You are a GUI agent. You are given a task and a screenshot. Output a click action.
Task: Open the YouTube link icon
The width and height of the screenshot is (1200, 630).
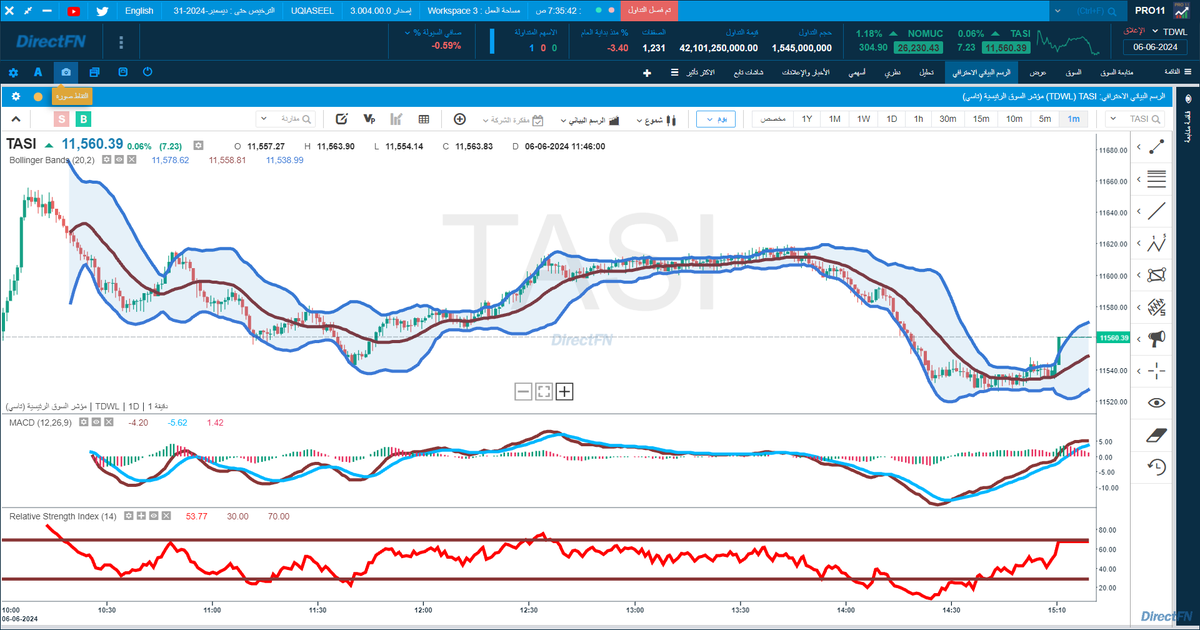pyautogui.click(x=74, y=10)
